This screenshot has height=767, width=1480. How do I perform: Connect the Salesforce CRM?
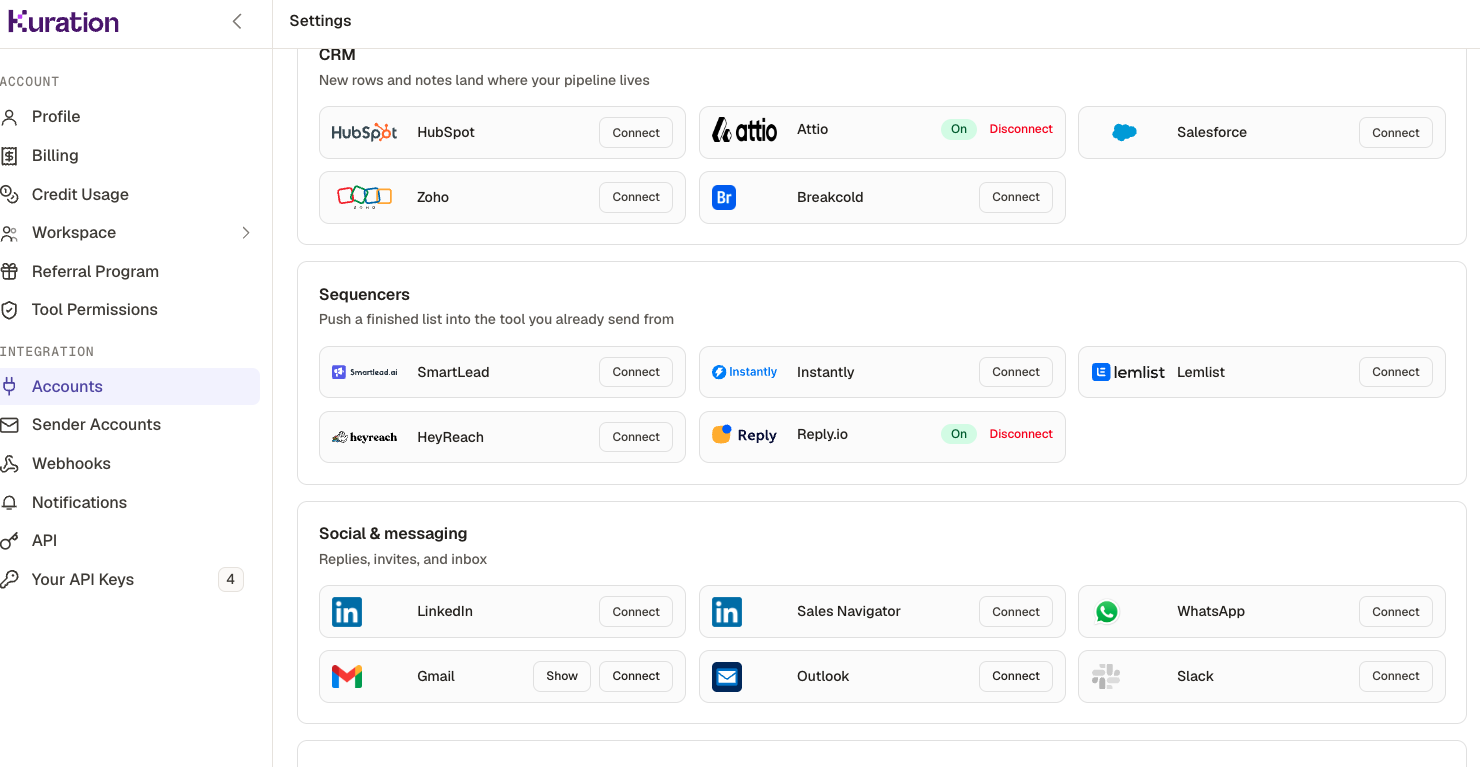[x=1396, y=133]
